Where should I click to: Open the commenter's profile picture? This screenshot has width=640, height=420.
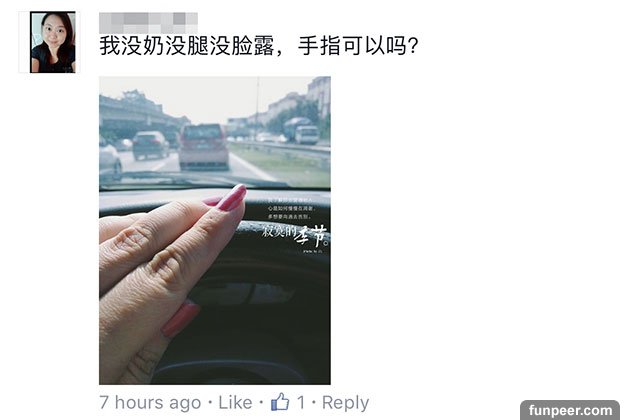[x=53, y=42]
